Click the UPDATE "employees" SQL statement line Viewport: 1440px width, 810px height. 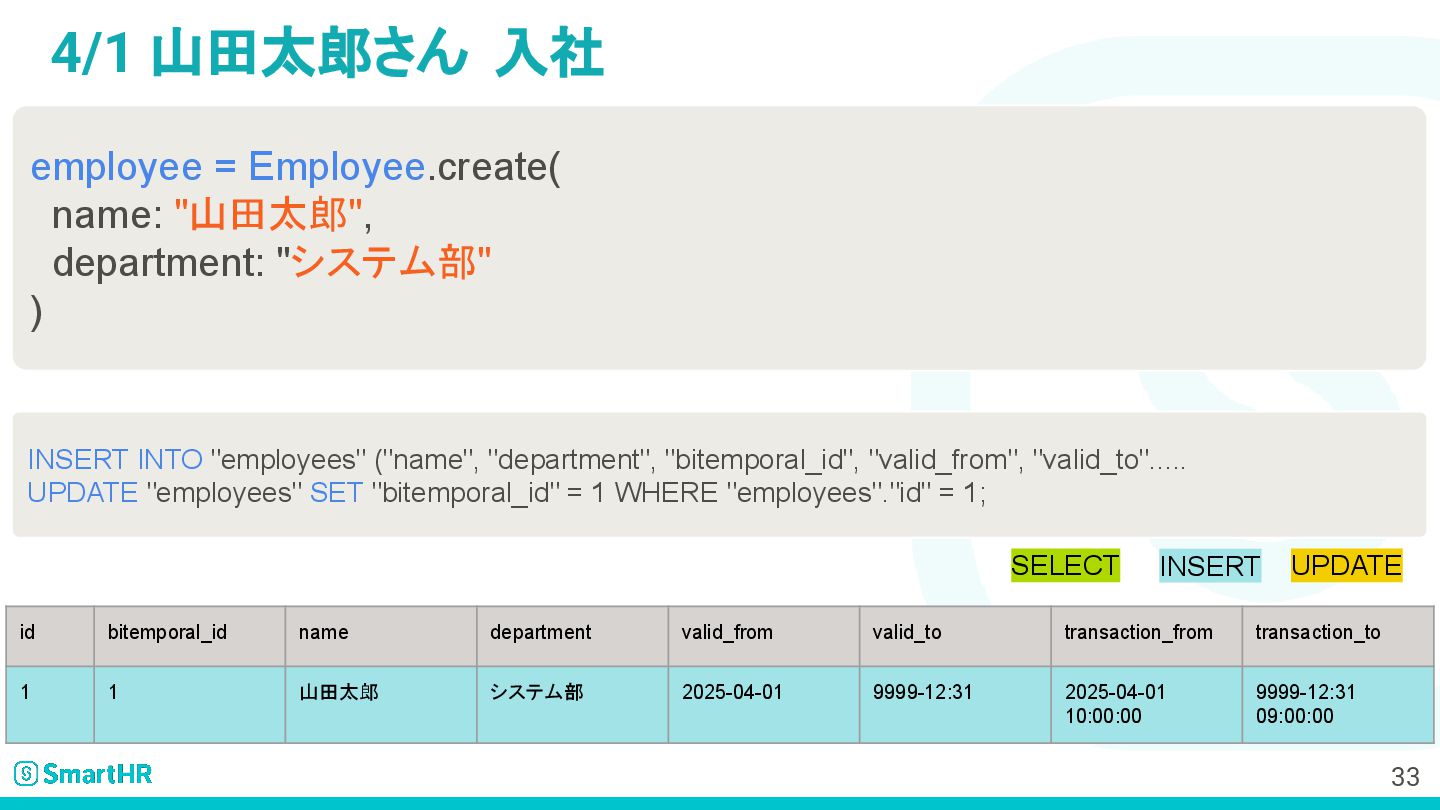[x=507, y=493]
